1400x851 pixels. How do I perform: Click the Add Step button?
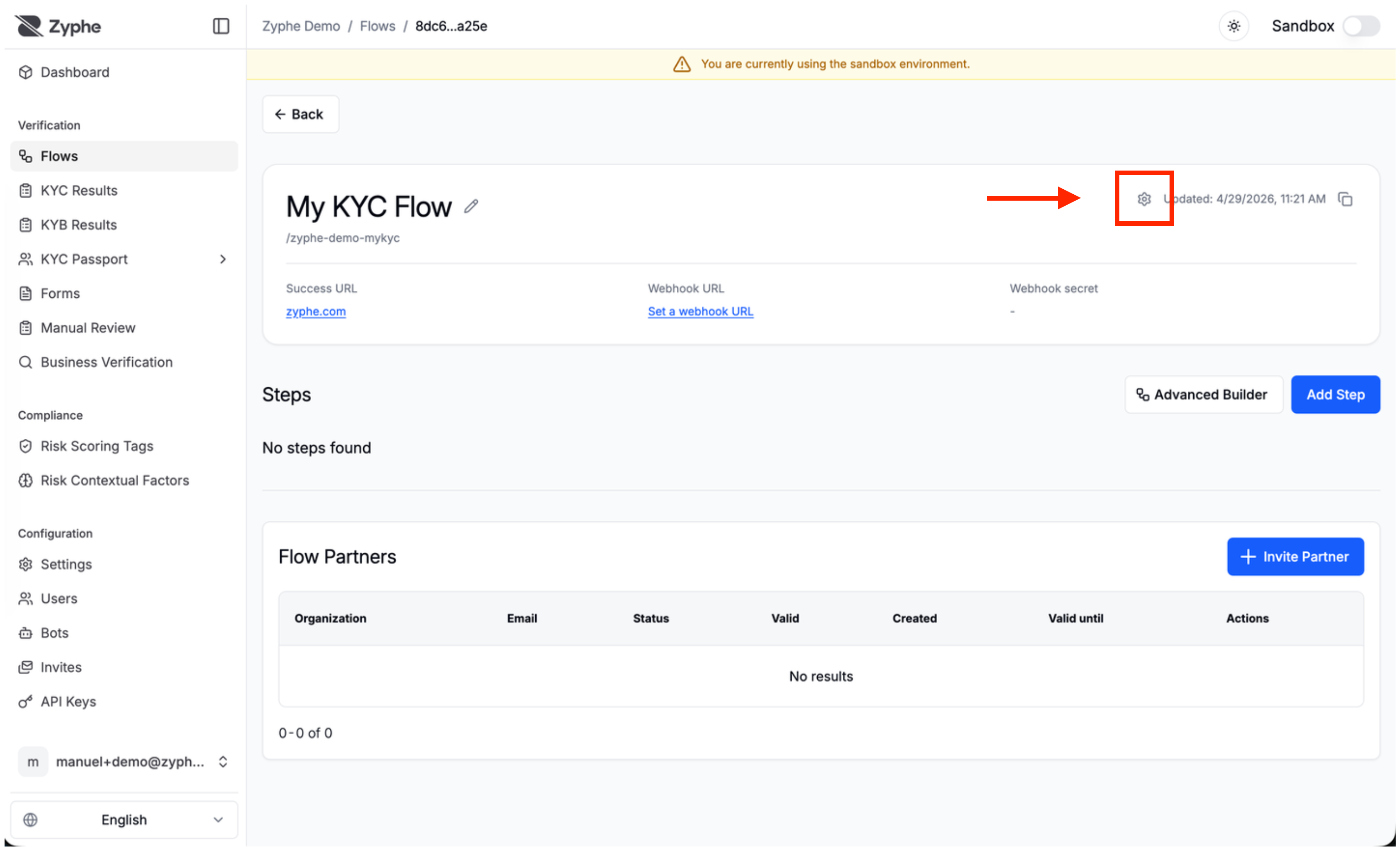(1335, 394)
